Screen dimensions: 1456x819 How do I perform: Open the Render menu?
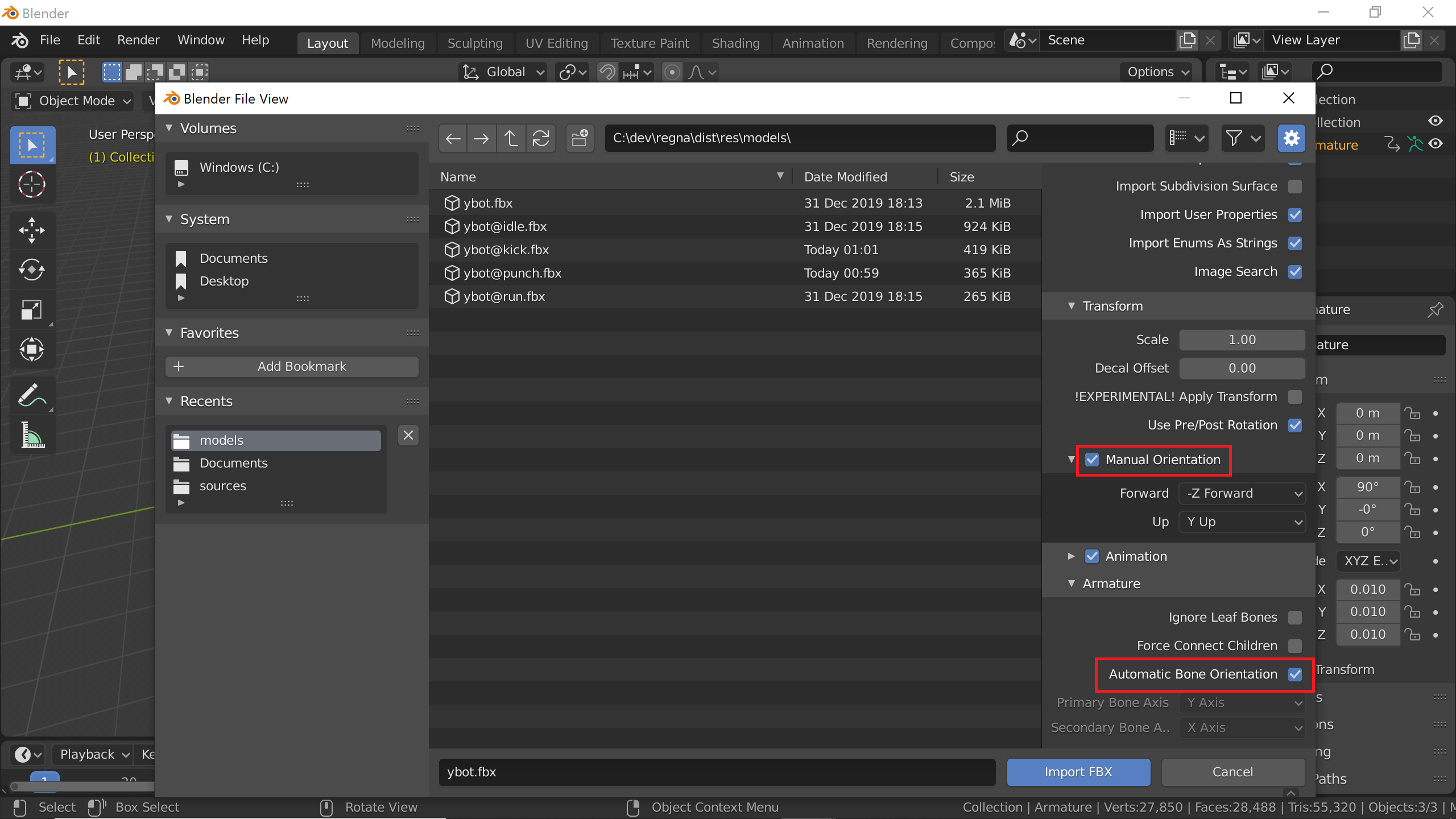point(138,40)
